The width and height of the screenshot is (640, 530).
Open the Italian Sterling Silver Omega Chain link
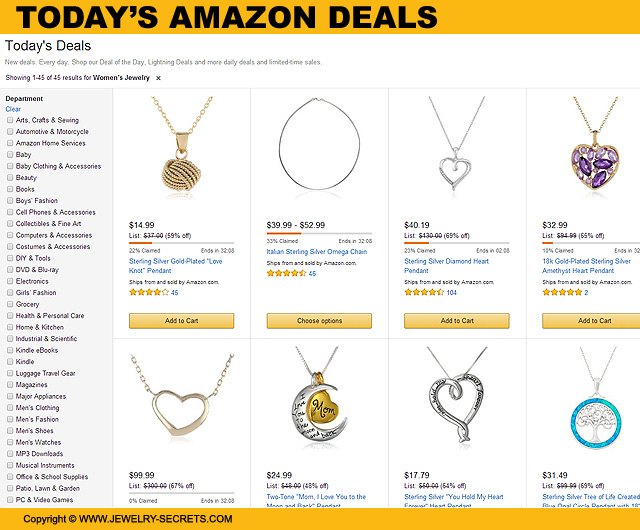pyautogui.click(x=317, y=252)
